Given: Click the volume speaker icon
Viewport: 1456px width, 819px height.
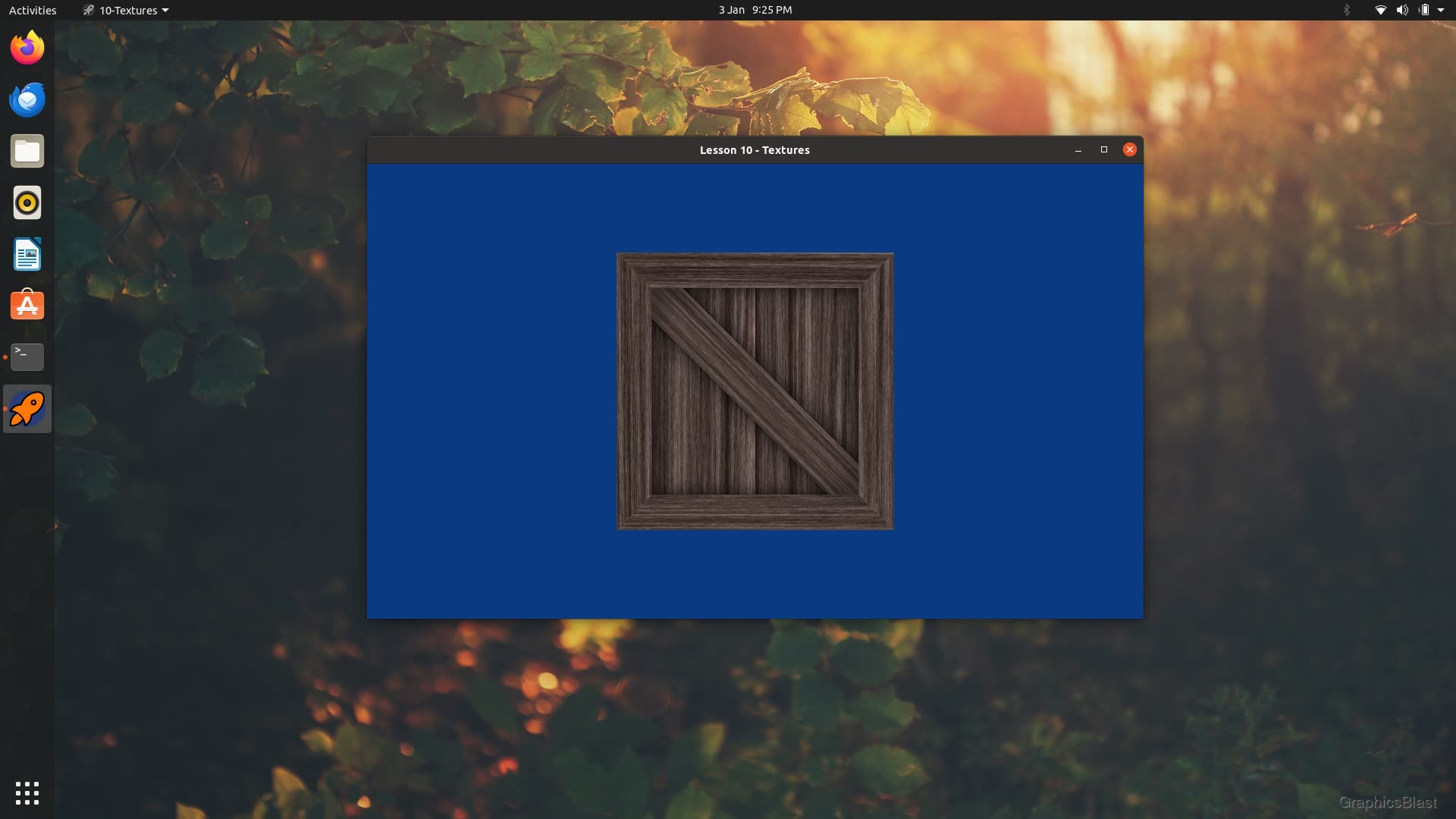Looking at the screenshot, I should 1402,10.
